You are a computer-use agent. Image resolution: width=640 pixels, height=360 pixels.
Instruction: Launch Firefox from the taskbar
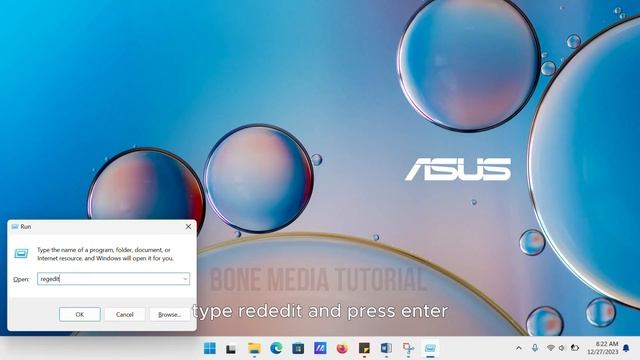(342, 348)
